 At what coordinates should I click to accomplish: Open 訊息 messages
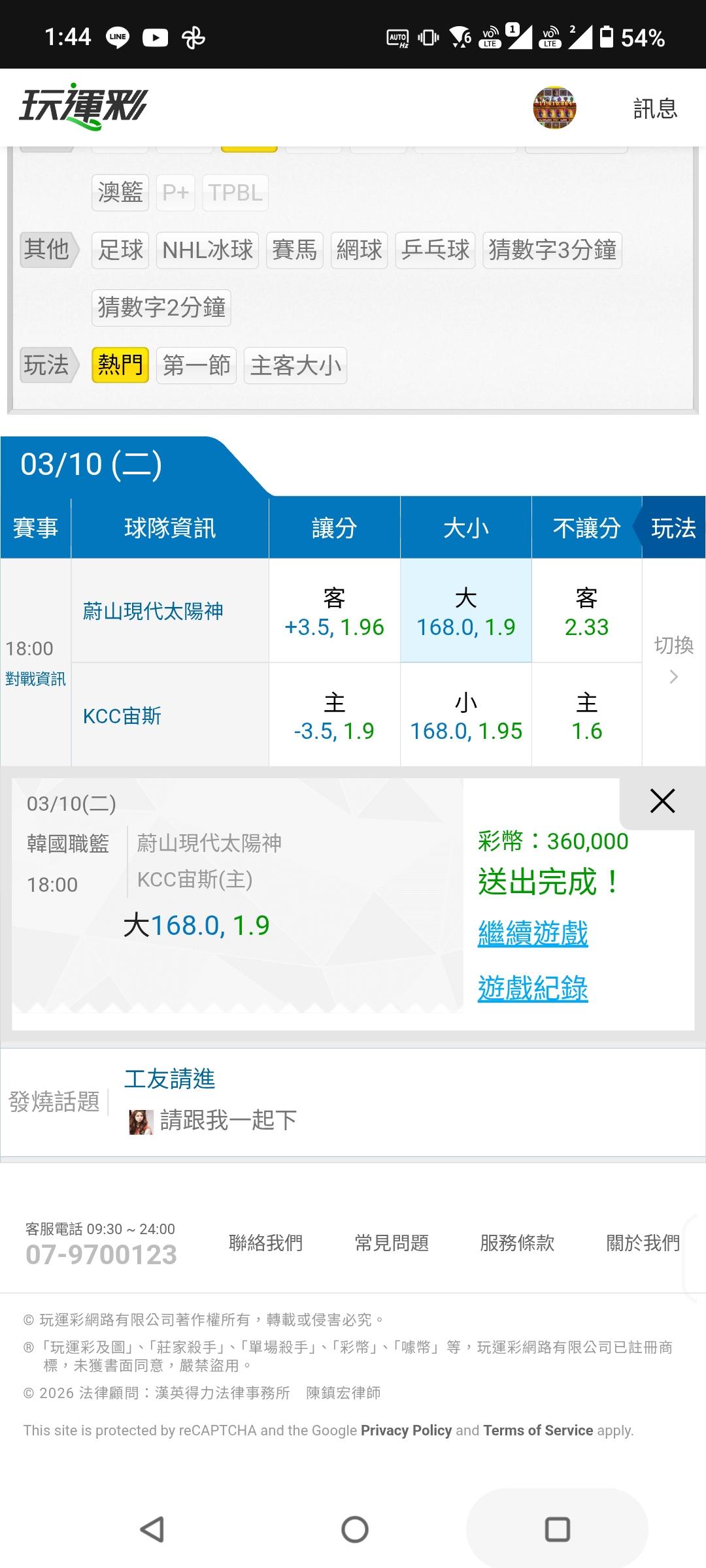coord(655,108)
